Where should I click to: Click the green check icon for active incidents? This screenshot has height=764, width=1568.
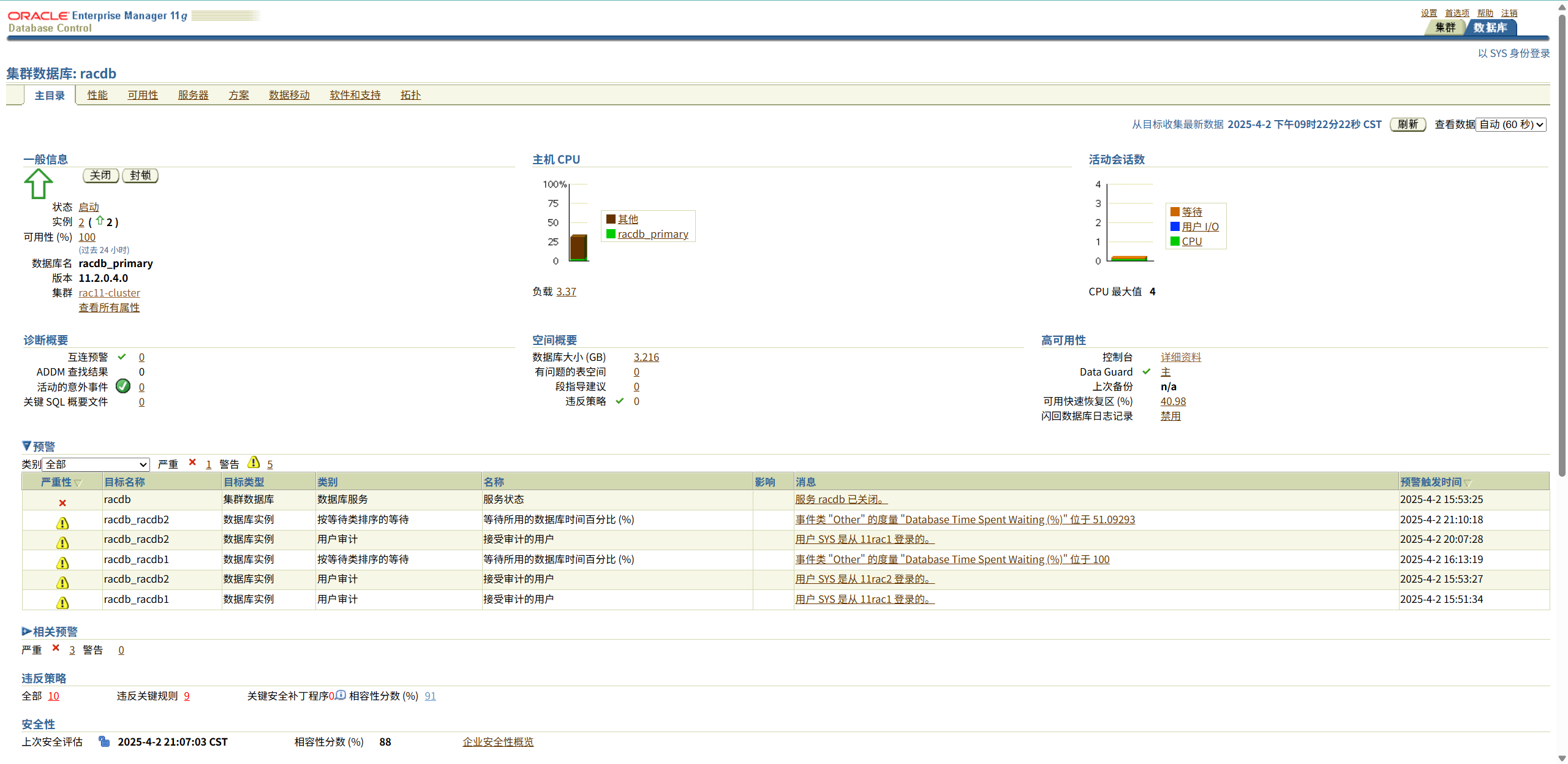click(123, 386)
